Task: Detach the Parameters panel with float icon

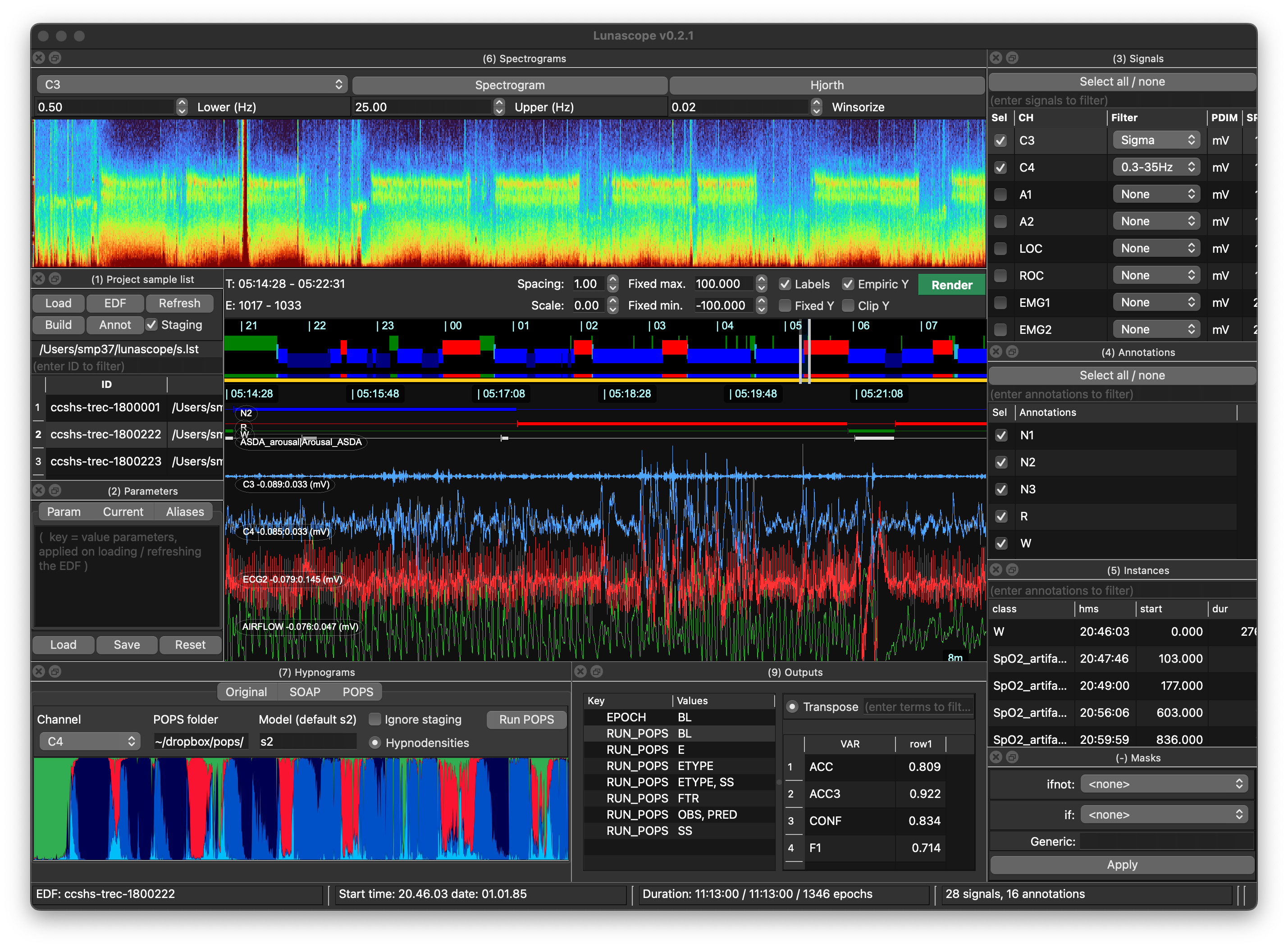Action: click(55, 491)
